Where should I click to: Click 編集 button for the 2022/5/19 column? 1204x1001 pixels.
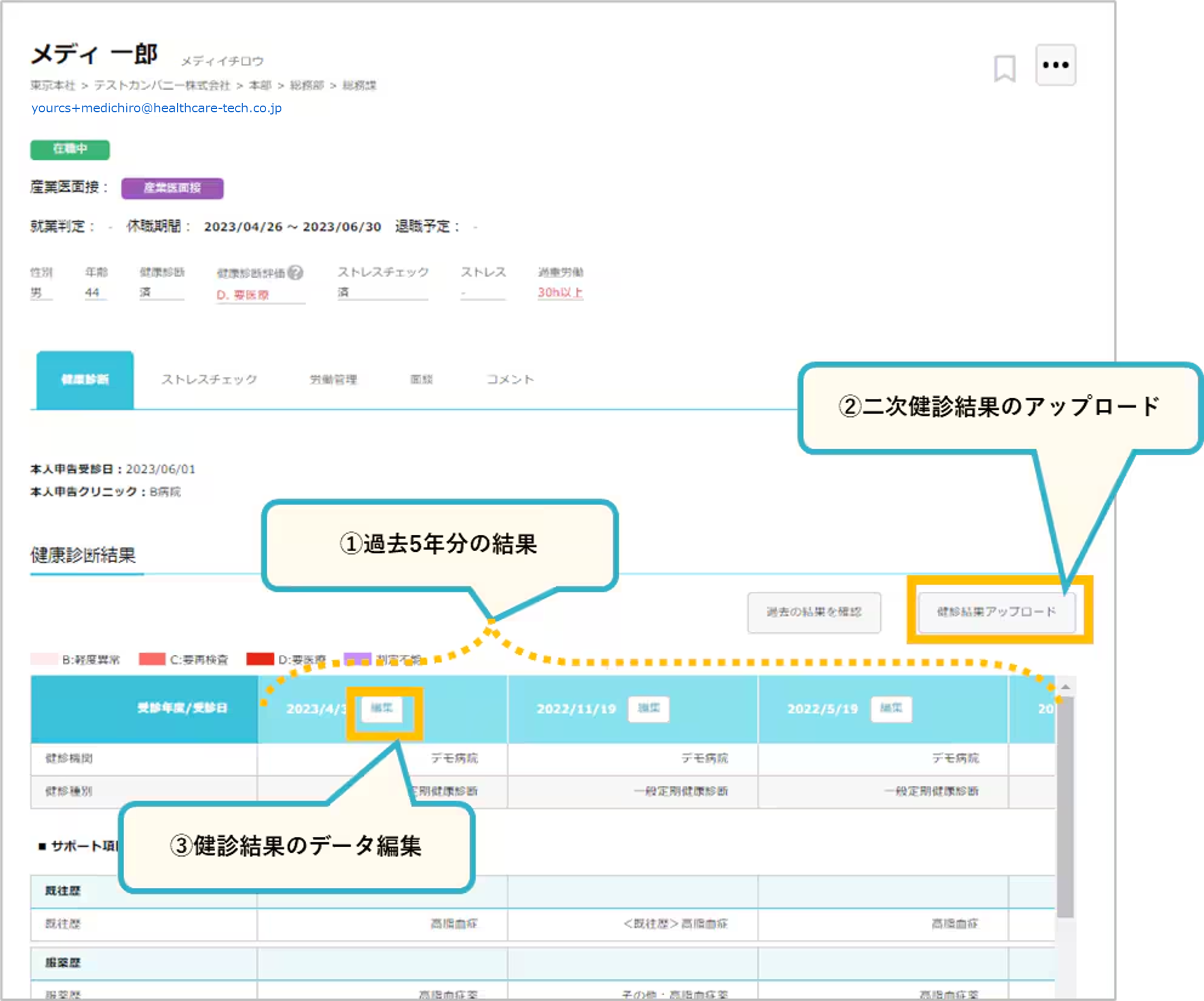[891, 709]
